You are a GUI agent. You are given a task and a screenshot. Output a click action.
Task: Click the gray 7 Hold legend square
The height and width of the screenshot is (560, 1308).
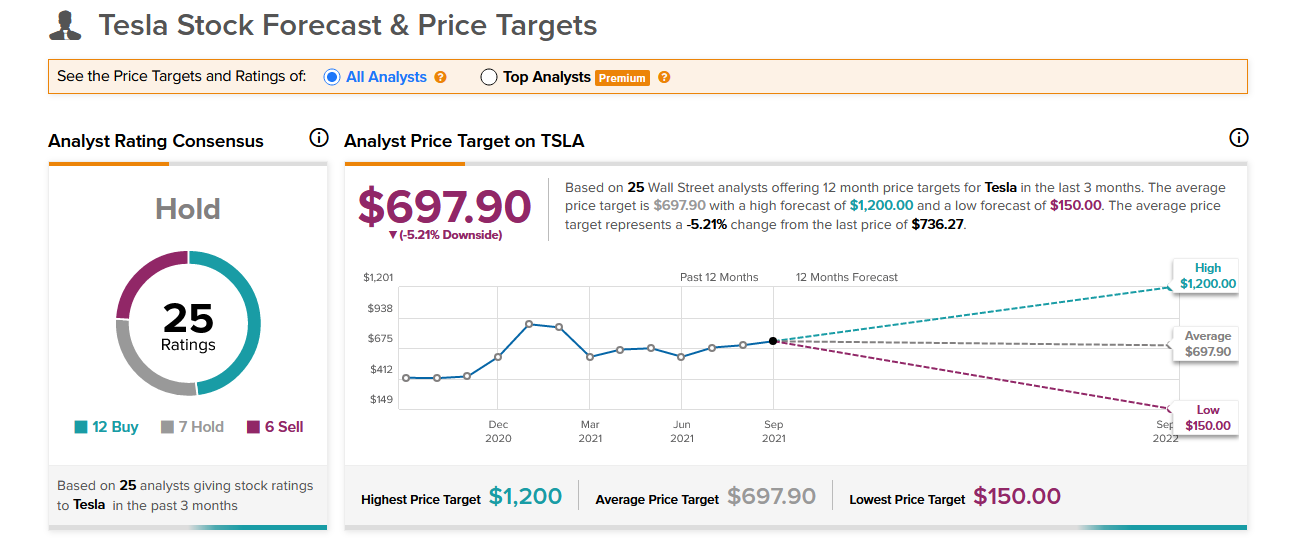[x=167, y=427]
